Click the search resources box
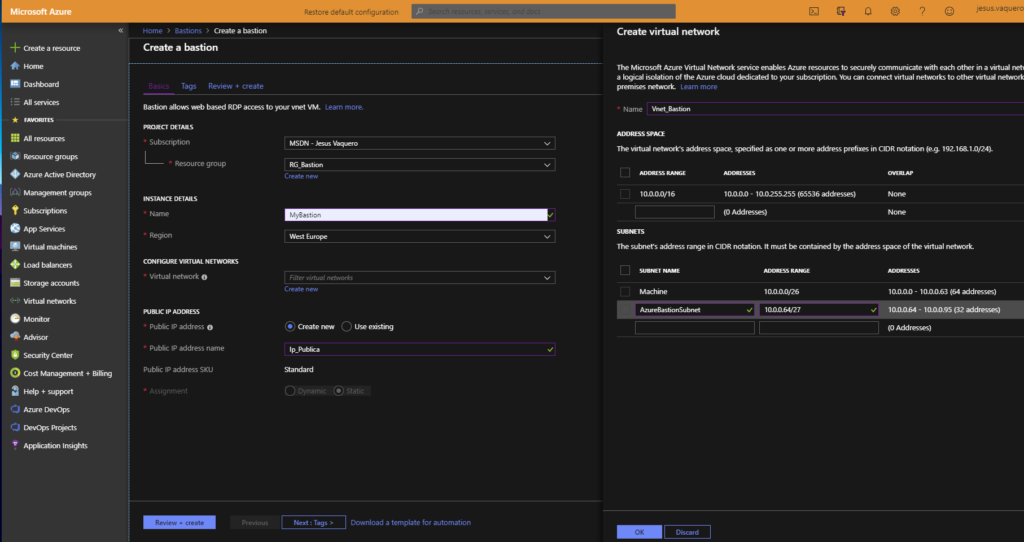Image resolution: width=1024 pixels, height=542 pixels. pos(543,12)
